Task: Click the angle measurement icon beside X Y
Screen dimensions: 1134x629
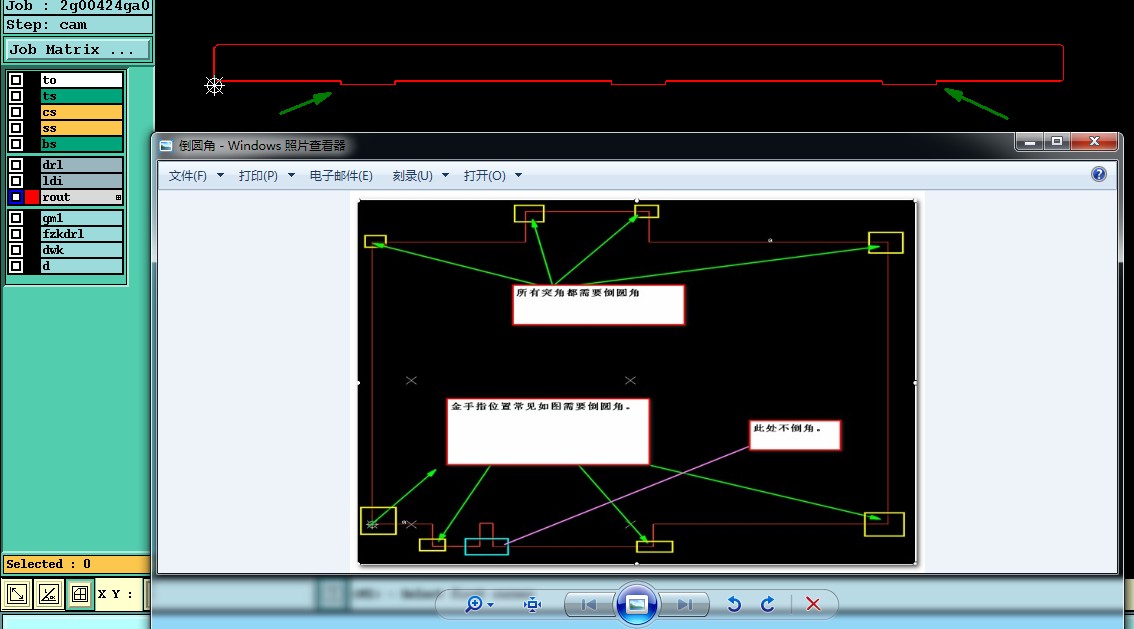Action: [x=48, y=594]
